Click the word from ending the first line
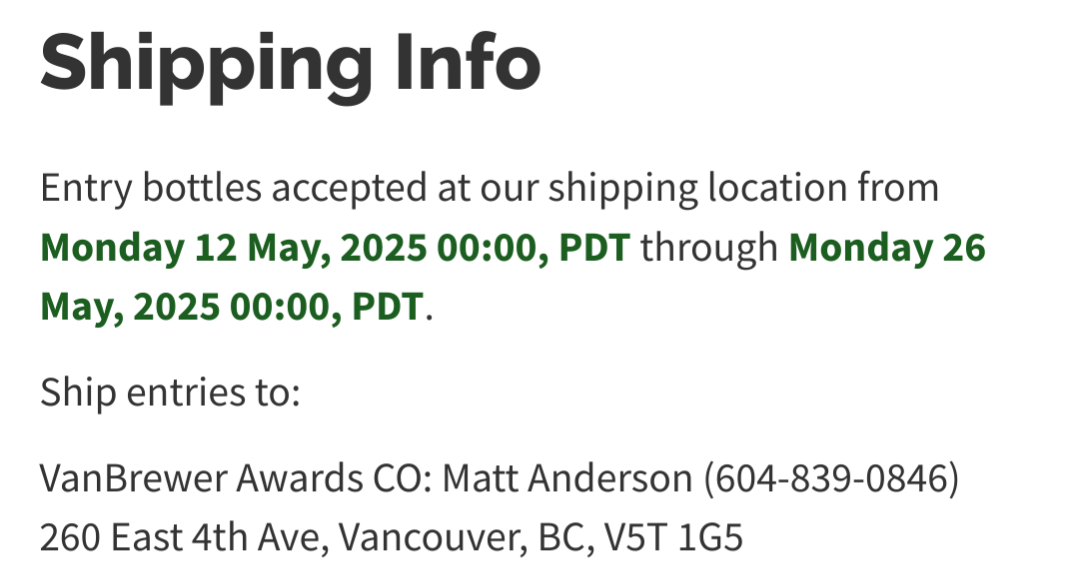The height and width of the screenshot is (583, 1079). pyautogui.click(x=898, y=188)
